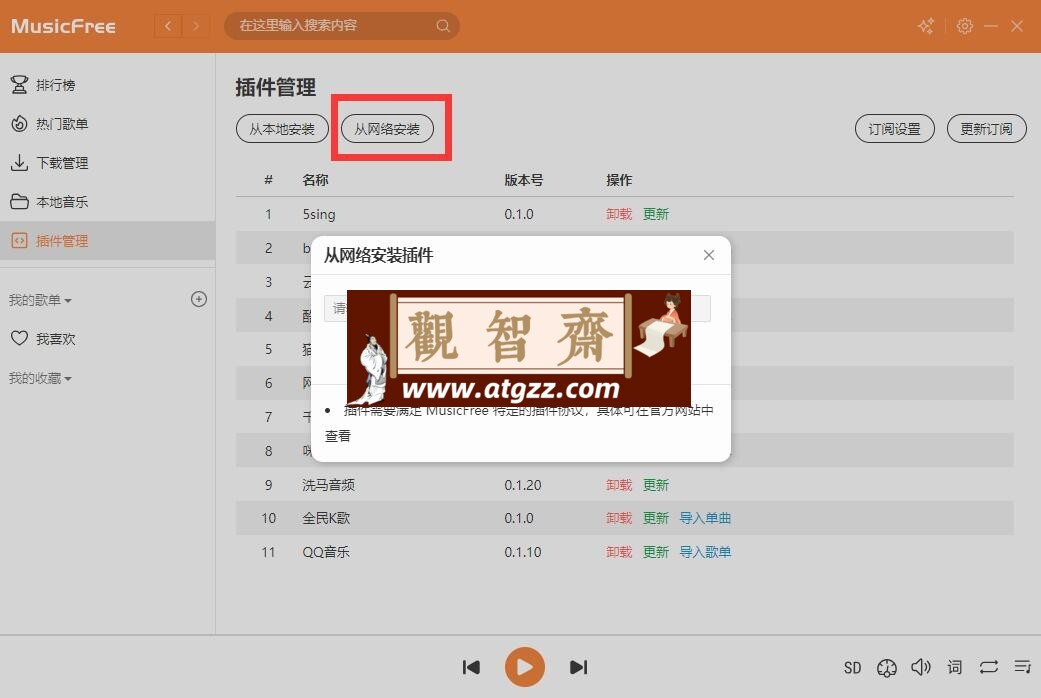Click 导入单曲 for 全民K歌
Screen dimensions: 1041x698
(x=705, y=518)
